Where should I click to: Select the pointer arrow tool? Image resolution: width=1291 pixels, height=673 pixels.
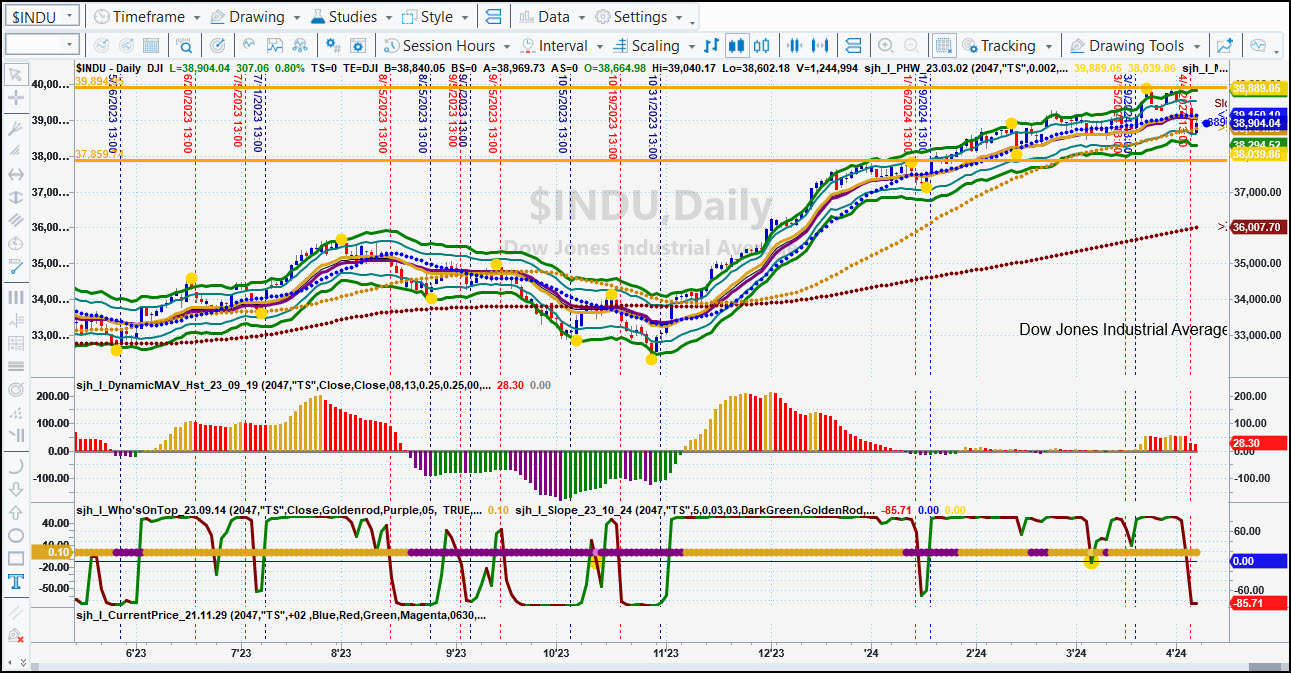coord(15,74)
